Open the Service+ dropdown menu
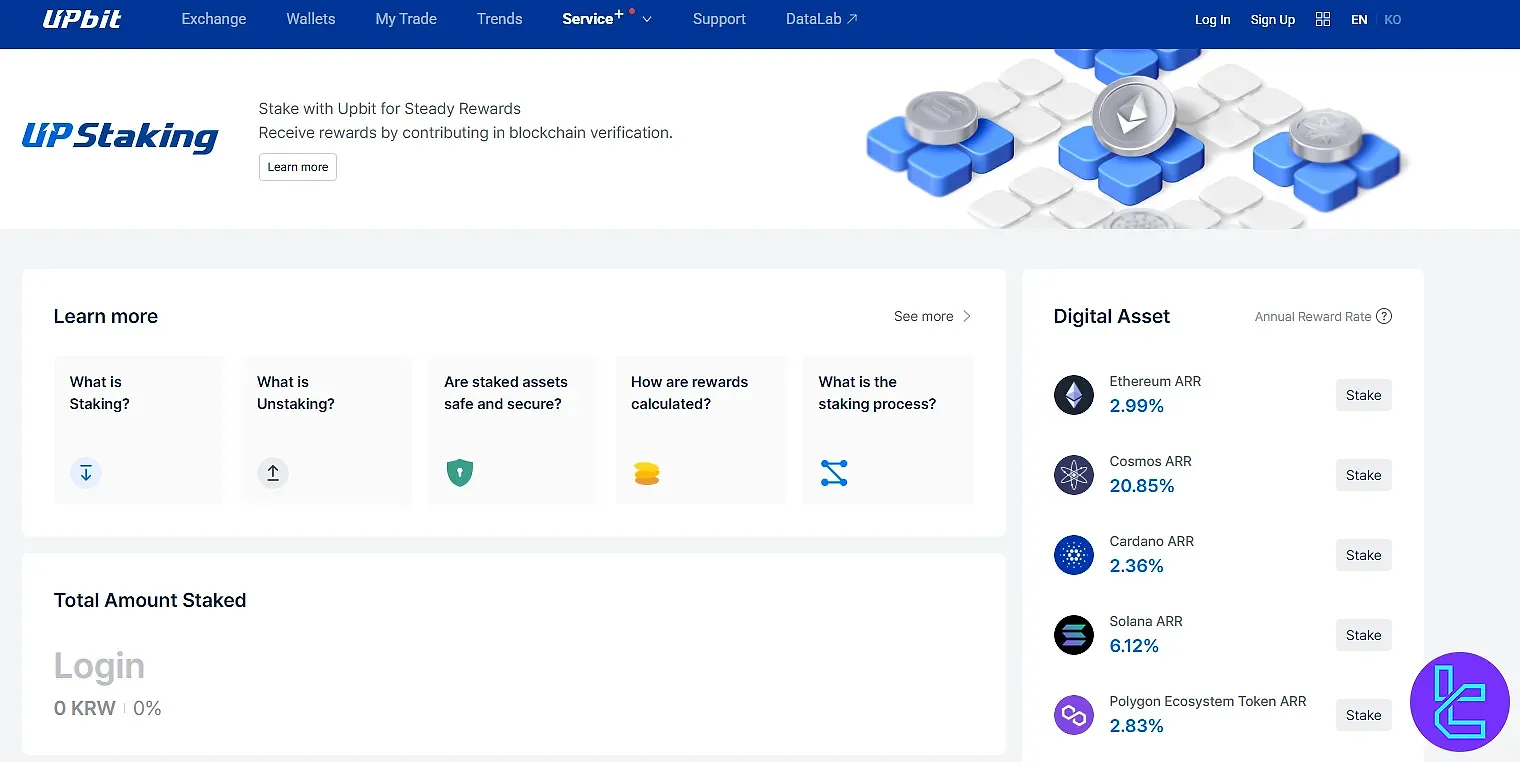Image resolution: width=1520 pixels, height=762 pixels. pos(604,18)
